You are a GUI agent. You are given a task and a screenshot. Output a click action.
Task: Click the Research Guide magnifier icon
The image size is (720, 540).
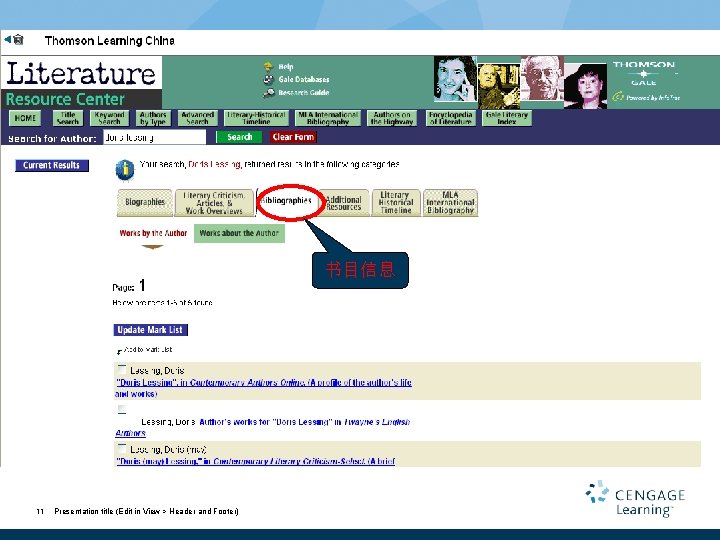coord(268,93)
